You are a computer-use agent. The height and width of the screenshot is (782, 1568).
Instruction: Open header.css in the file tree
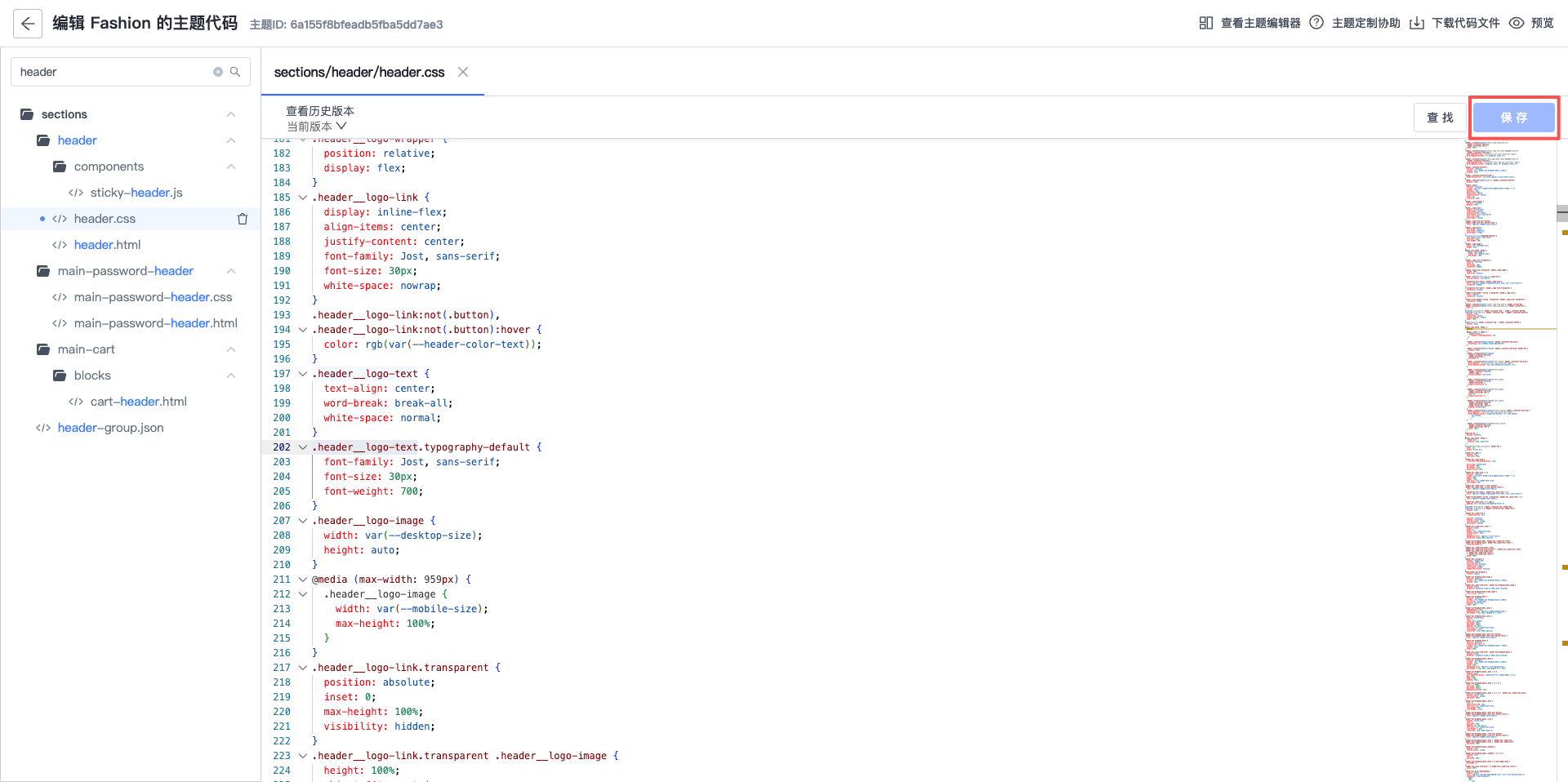pos(105,219)
